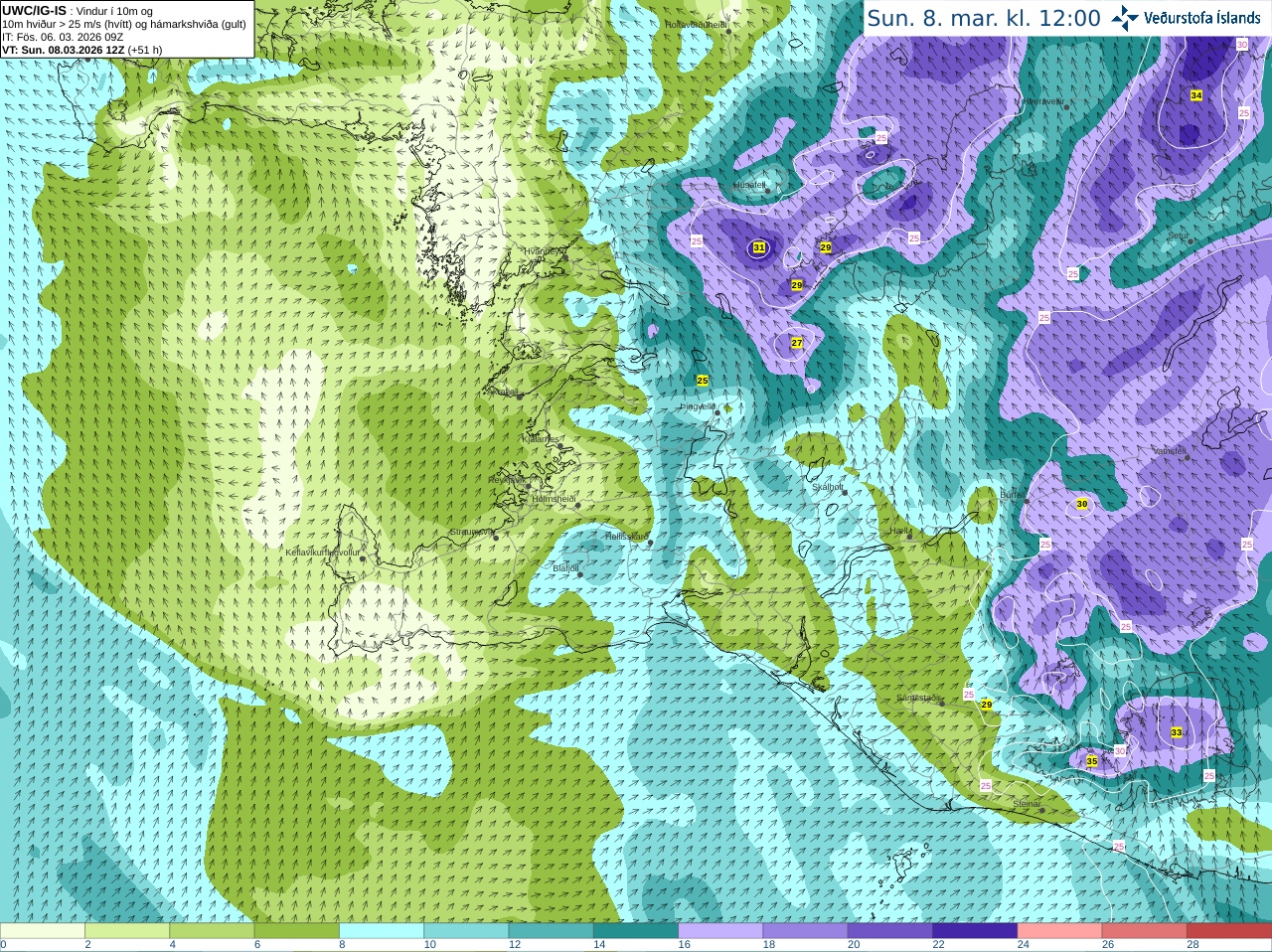Click legend scale value 8

click(343, 945)
